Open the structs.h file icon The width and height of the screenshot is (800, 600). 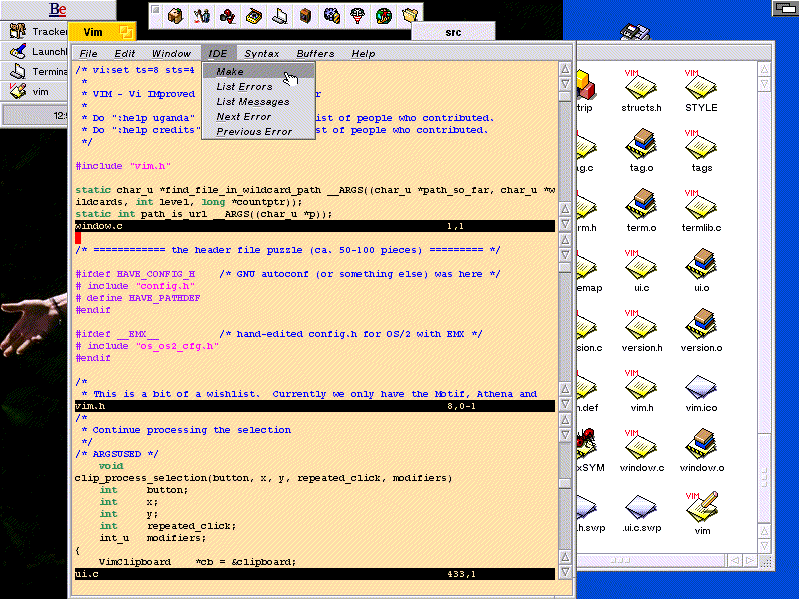tap(641, 87)
